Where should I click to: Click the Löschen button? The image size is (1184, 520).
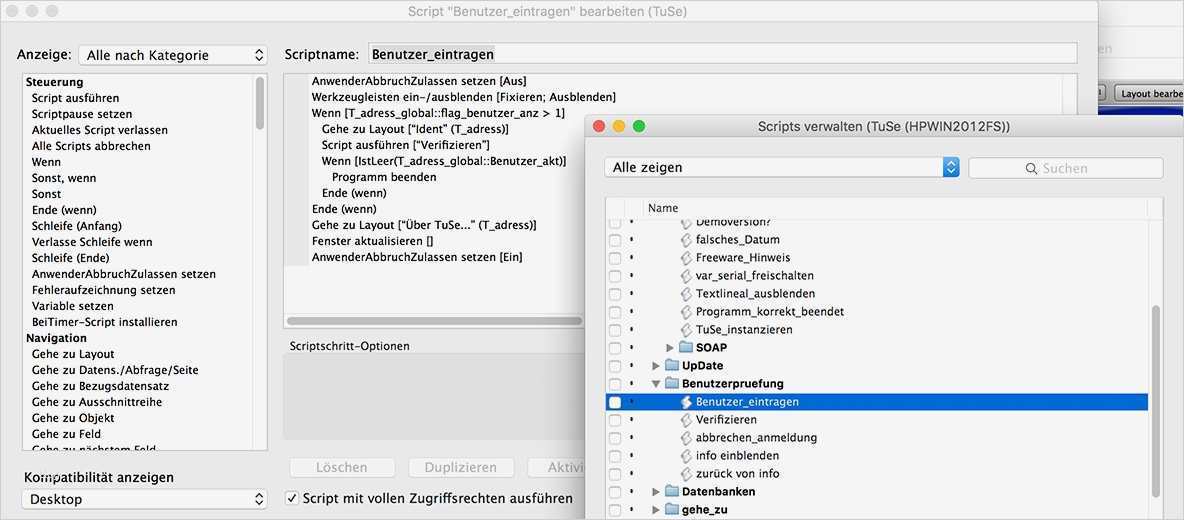[341, 468]
